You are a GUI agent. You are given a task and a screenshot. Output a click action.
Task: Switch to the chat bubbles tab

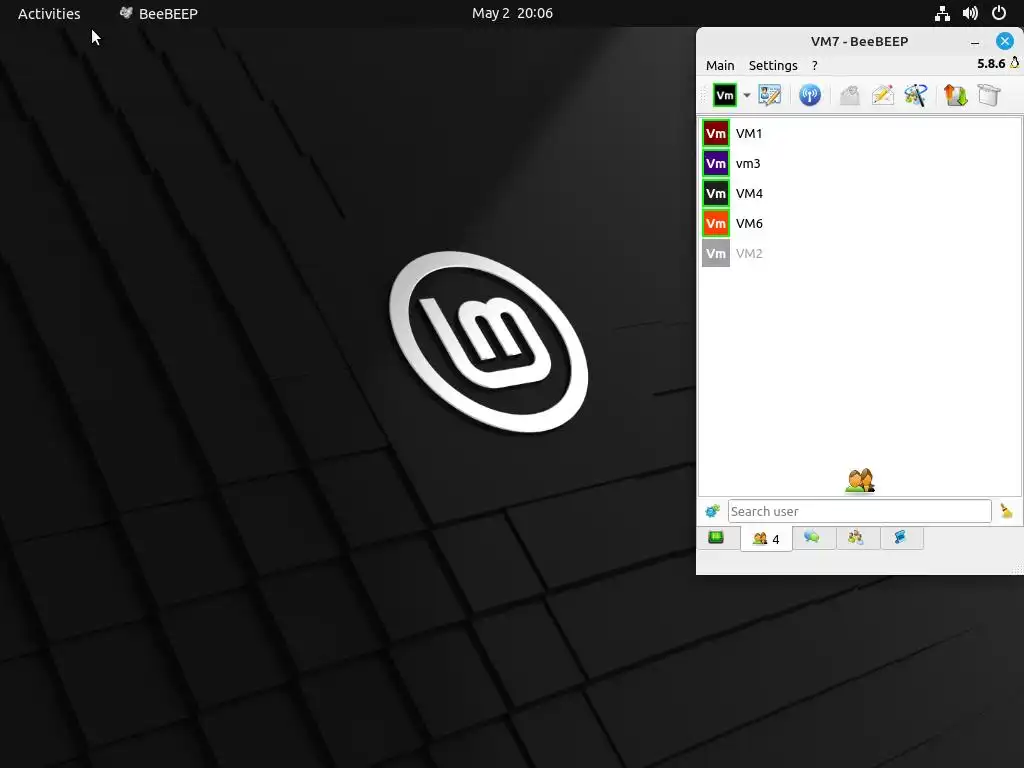click(812, 537)
